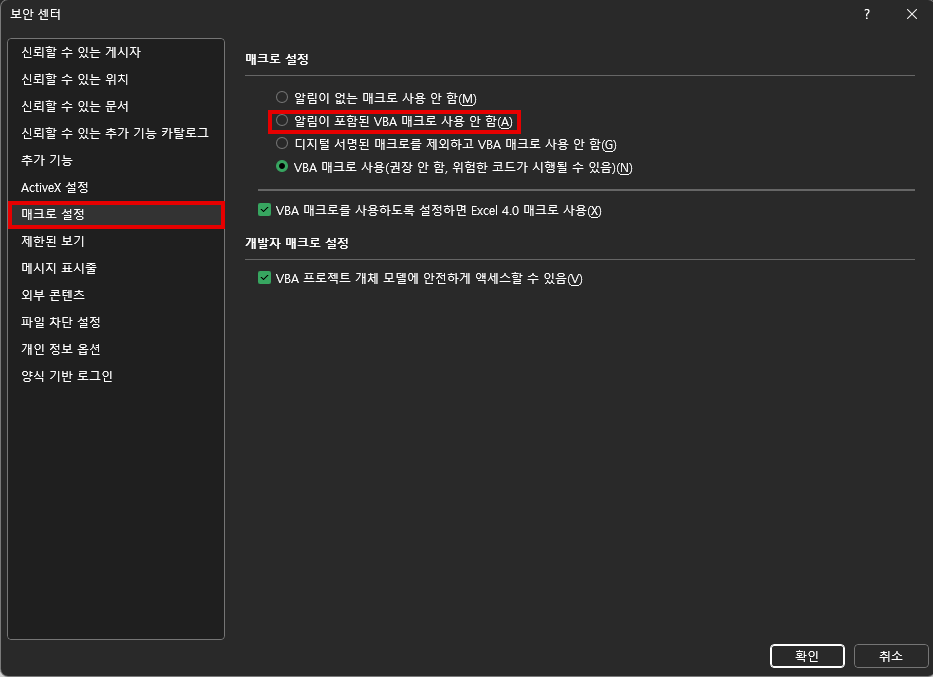Go to 추가 기능 section

116,160
